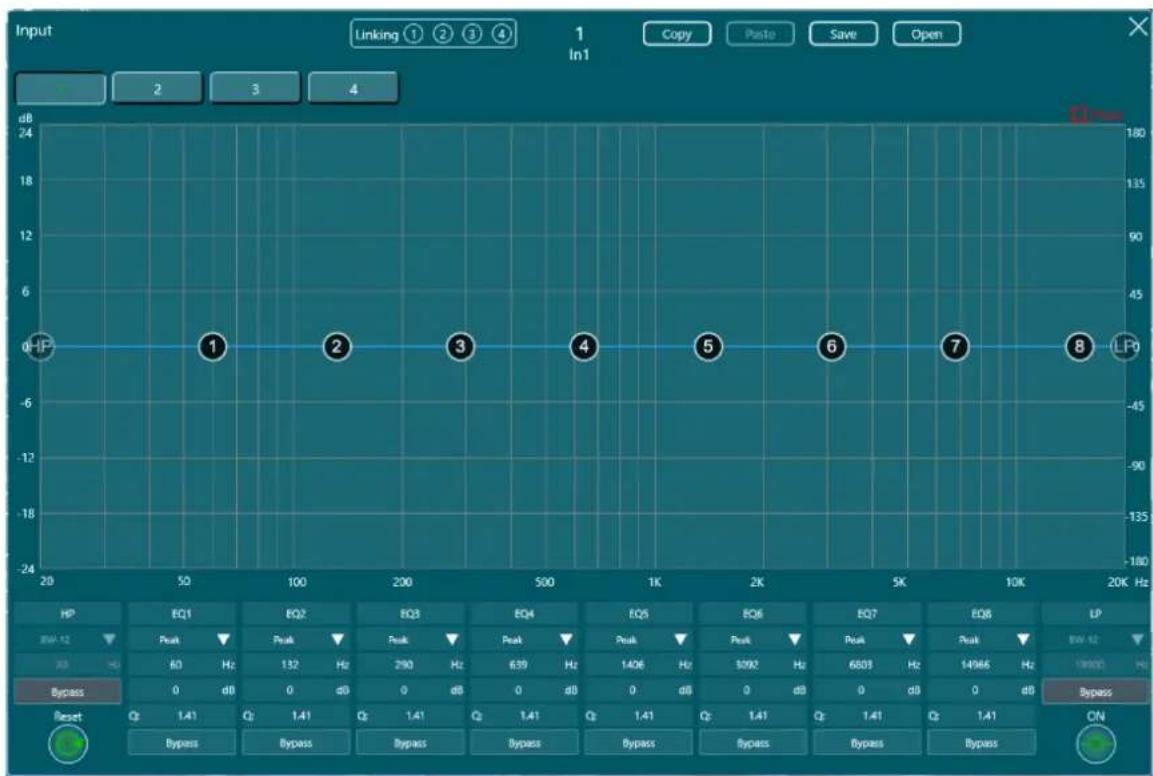
Task: Select EQ band node 4 on graph
Action: 584,346
